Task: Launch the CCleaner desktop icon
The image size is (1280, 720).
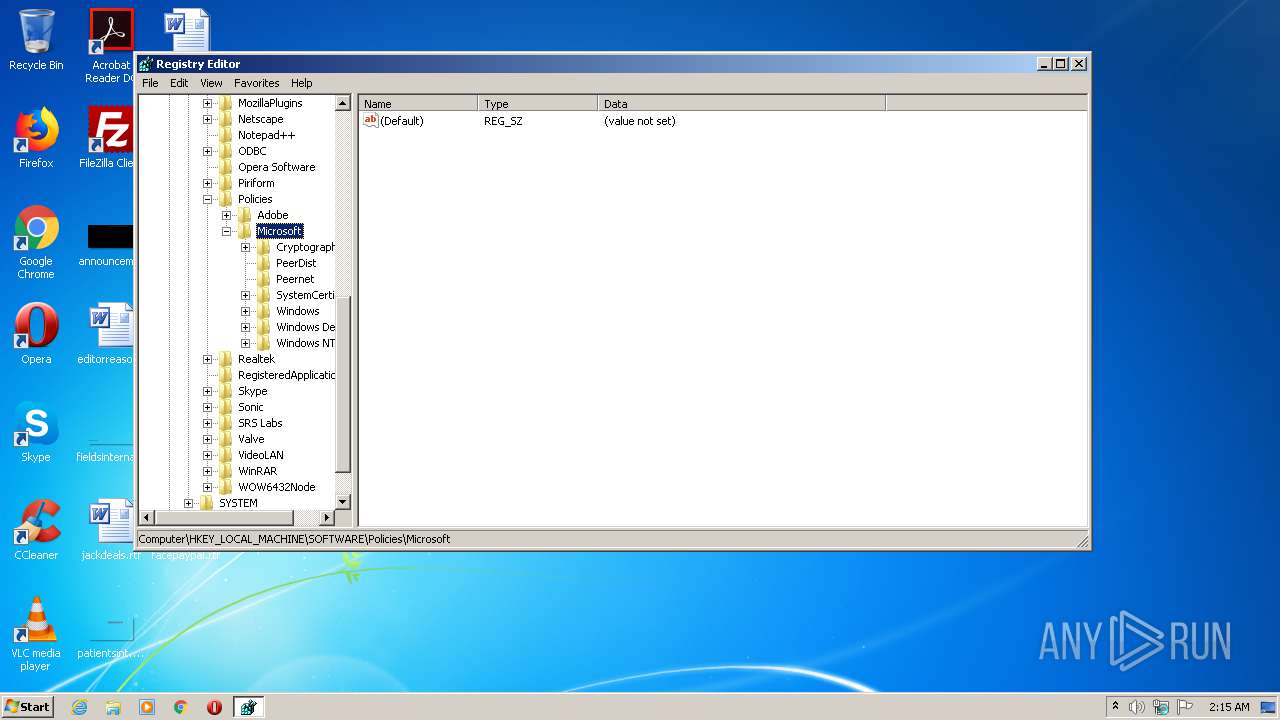Action: point(36,530)
